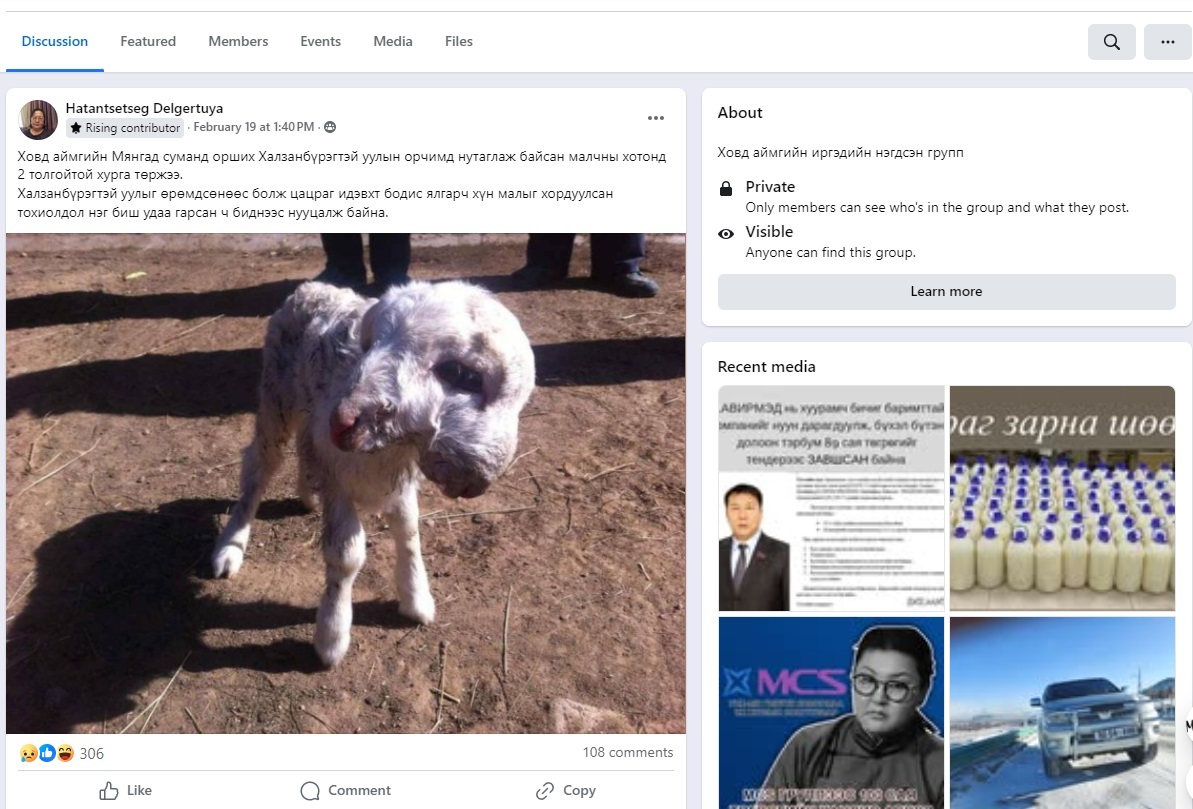
Task: Click the thumbs-up Like icon
Action: coord(109,791)
